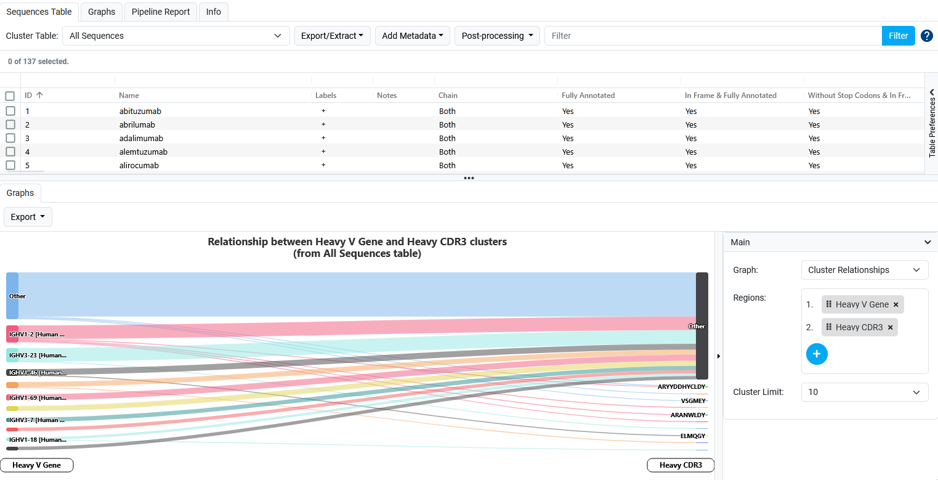Collapse Table Preferences side panel arrow
Screen dimensions: 938x480
[x=932, y=92]
